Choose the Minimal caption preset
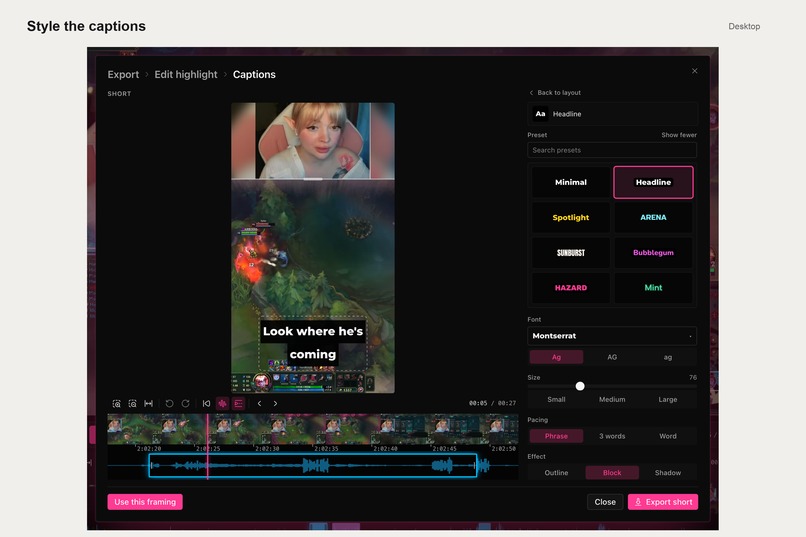This screenshot has width=806, height=537. tap(571, 182)
